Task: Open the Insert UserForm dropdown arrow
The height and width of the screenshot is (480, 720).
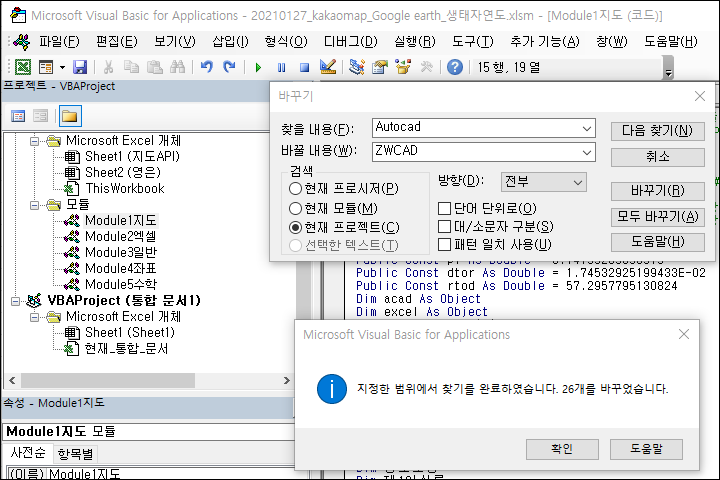Action: (x=62, y=68)
